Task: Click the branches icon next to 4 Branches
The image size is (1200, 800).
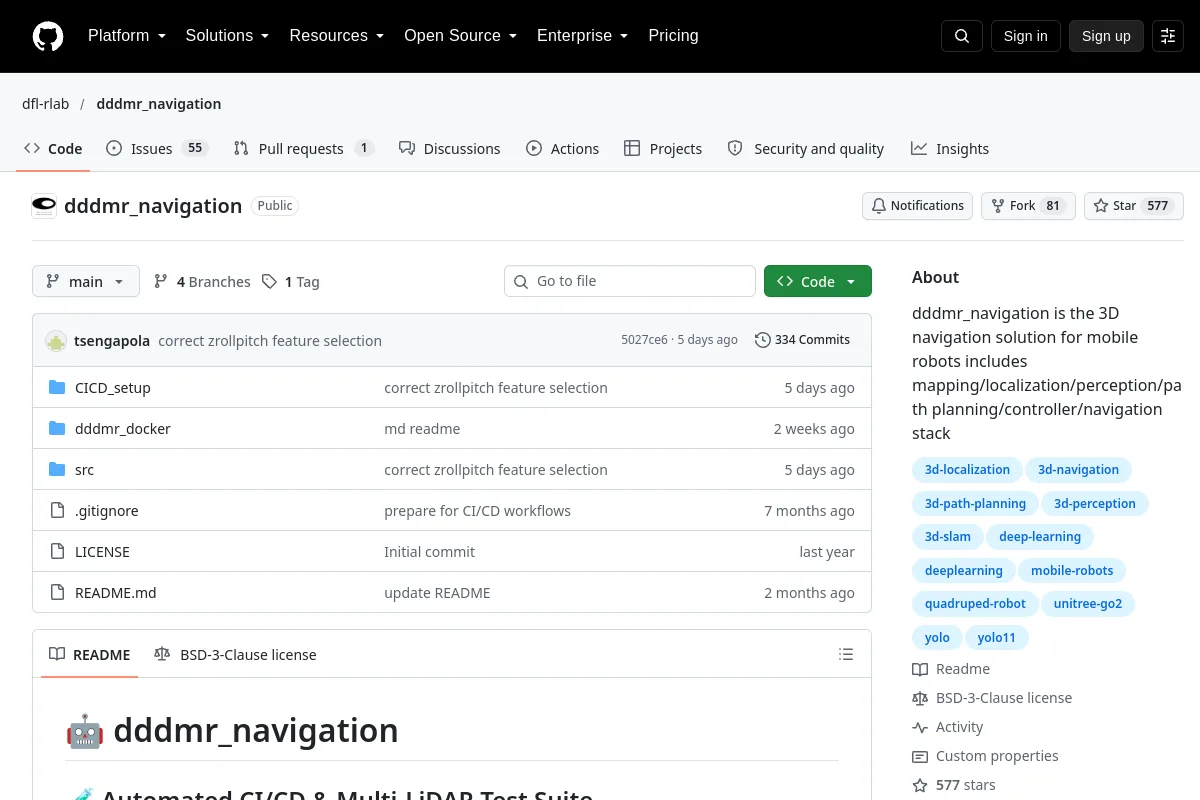Action: pyautogui.click(x=161, y=282)
